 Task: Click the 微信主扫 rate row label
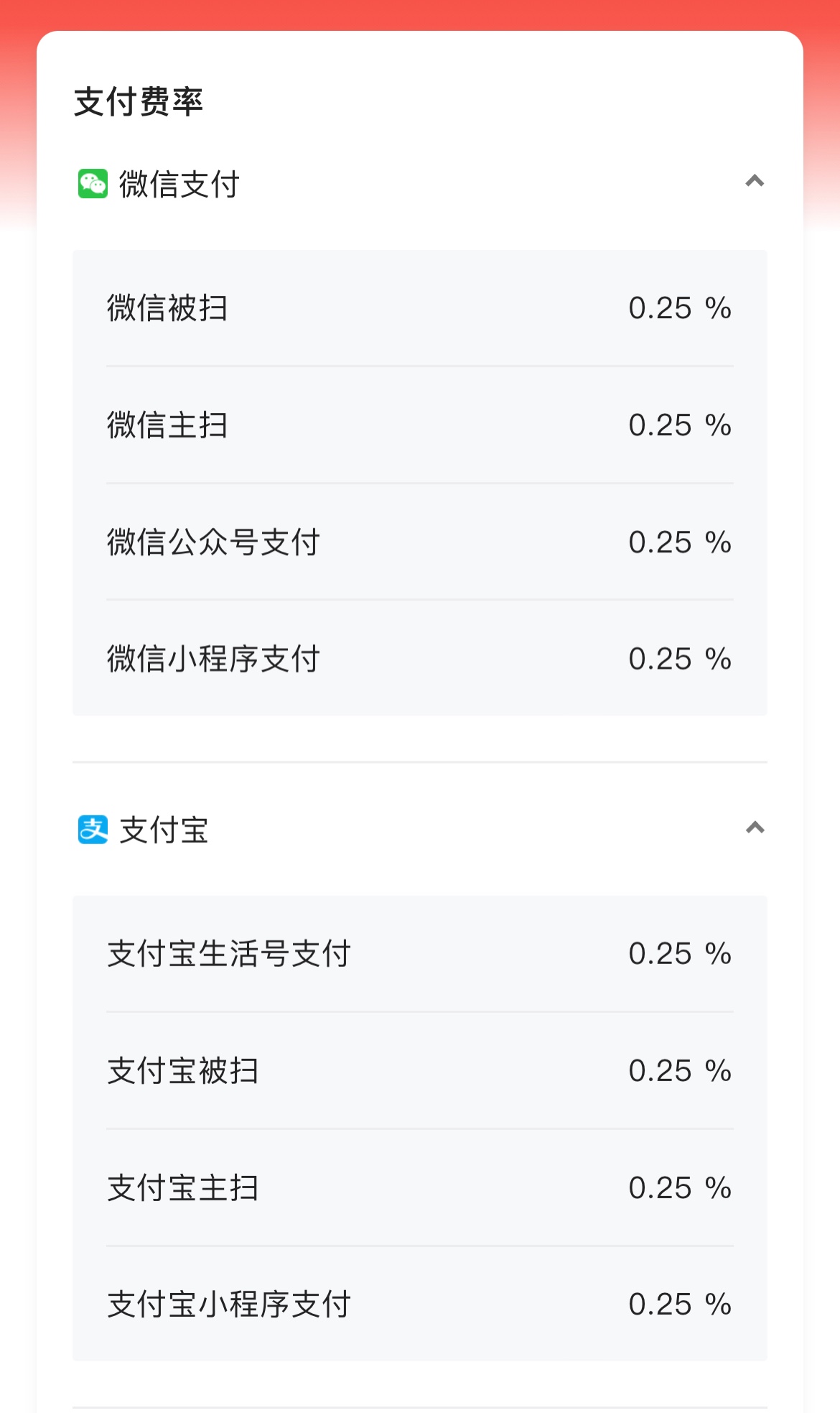pyautogui.click(x=167, y=425)
